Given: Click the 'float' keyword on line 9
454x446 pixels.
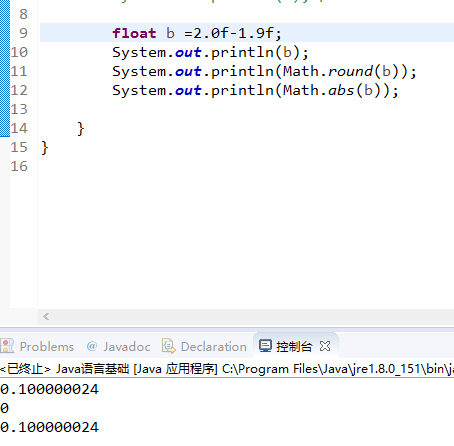Looking at the screenshot, I should (x=134, y=33).
